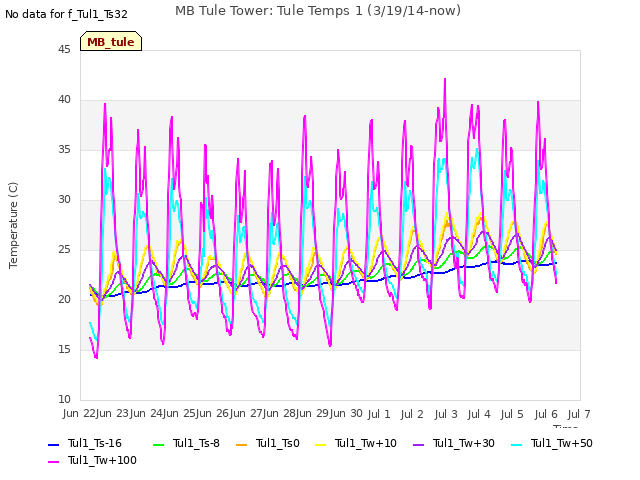Click the Jul 5 x-axis date label

(x=512, y=415)
